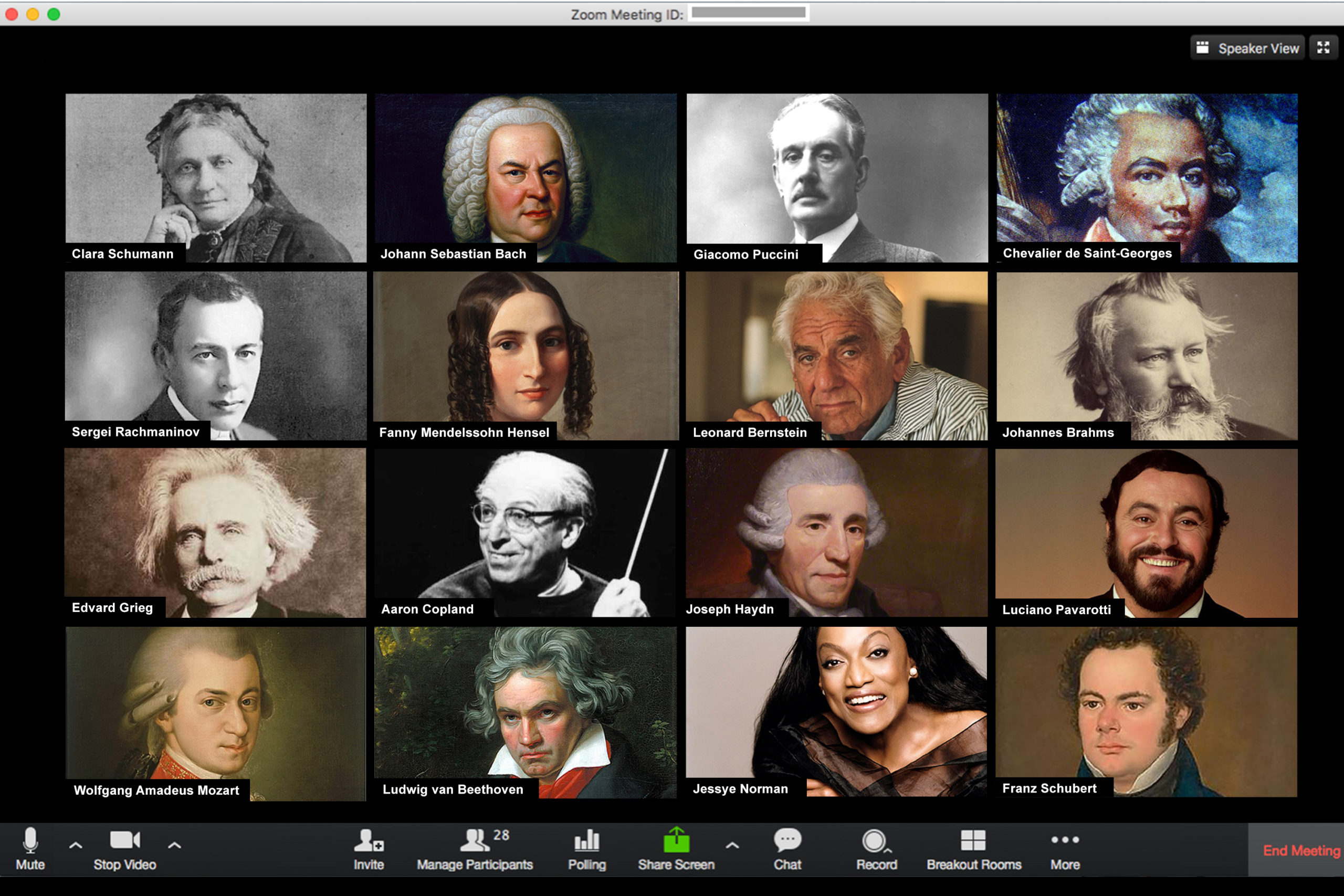Select Jessye Norman's video tile
1344x896 pixels.
[836, 712]
